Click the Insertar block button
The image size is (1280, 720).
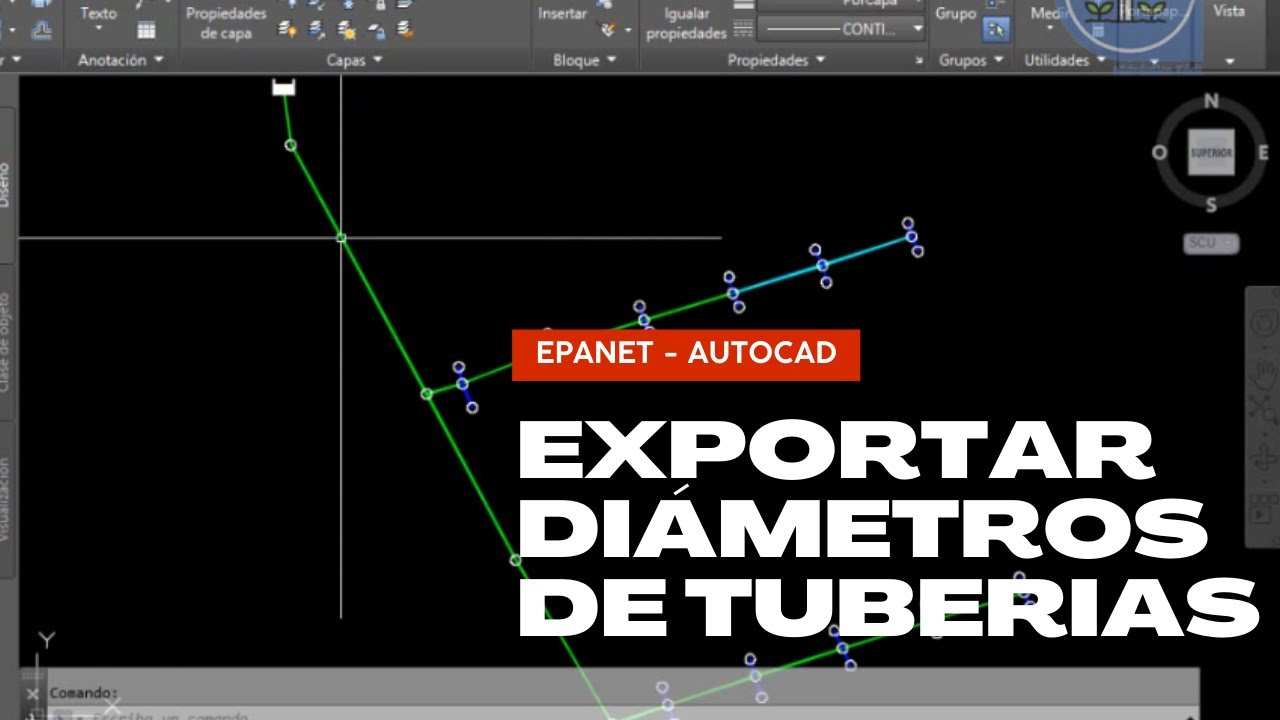point(562,14)
